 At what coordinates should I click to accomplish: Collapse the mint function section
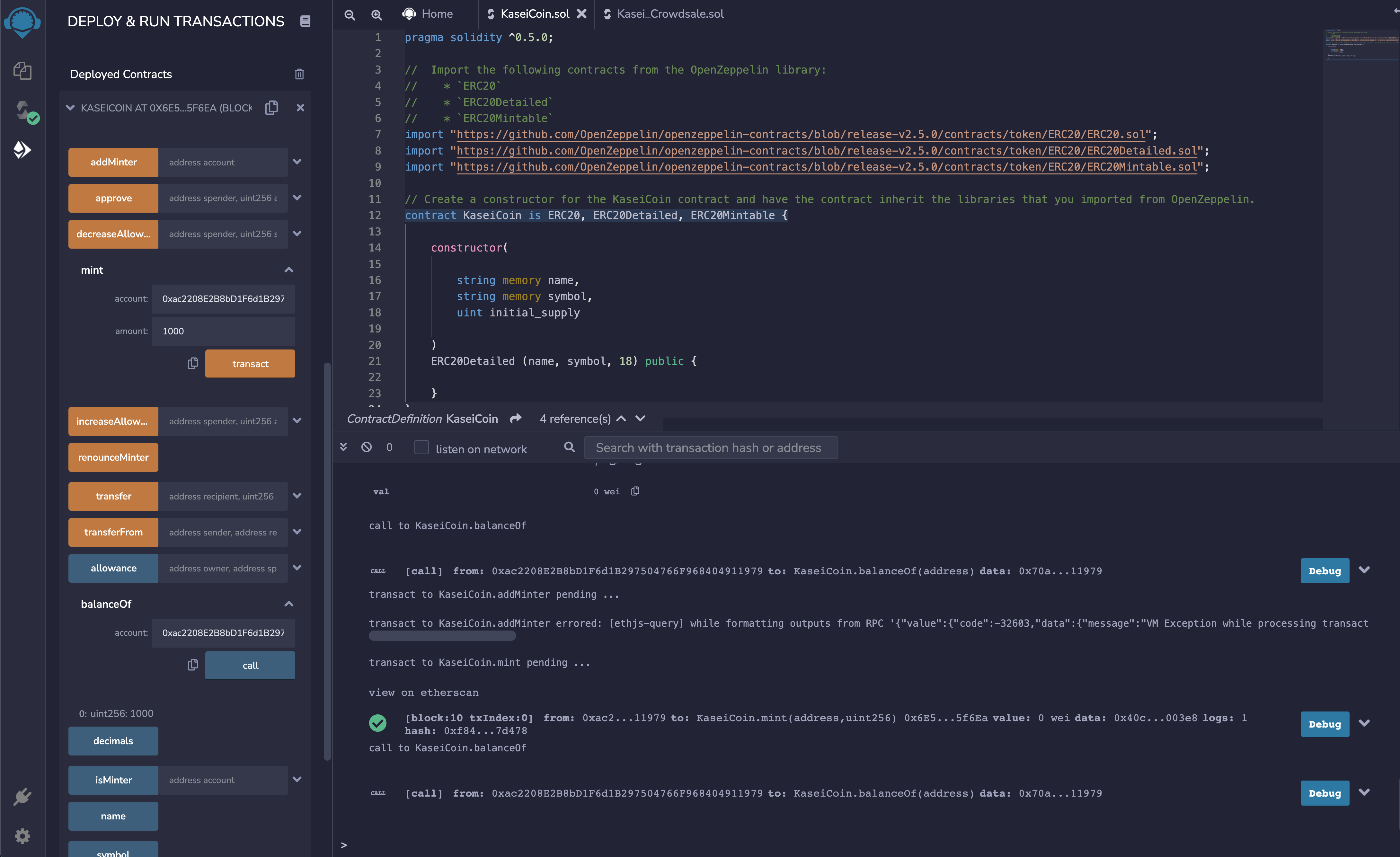(289, 269)
